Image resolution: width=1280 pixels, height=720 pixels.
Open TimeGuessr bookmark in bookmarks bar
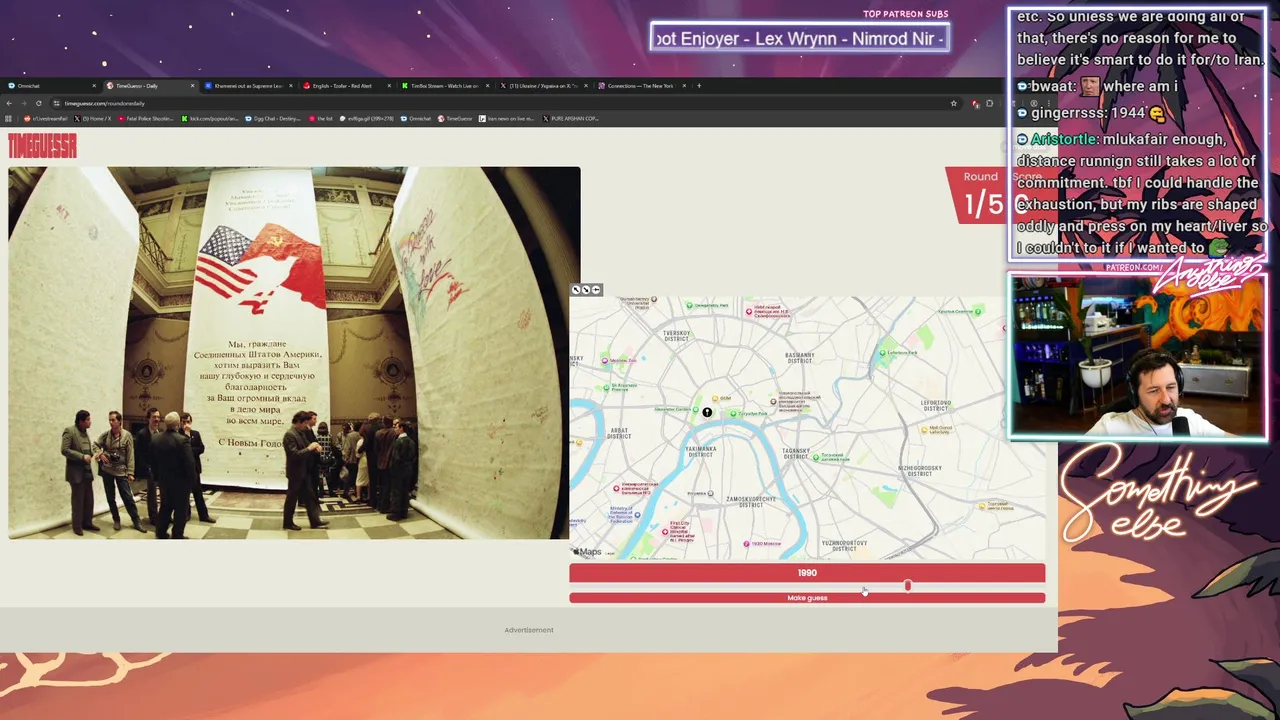click(x=455, y=118)
